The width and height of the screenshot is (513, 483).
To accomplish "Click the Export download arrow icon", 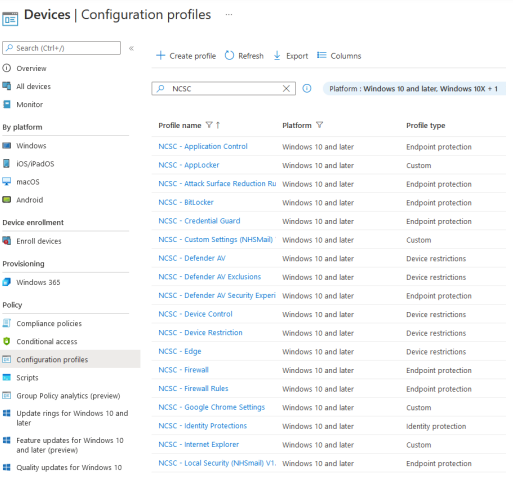I will pyautogui.click(x=277, y=55).
